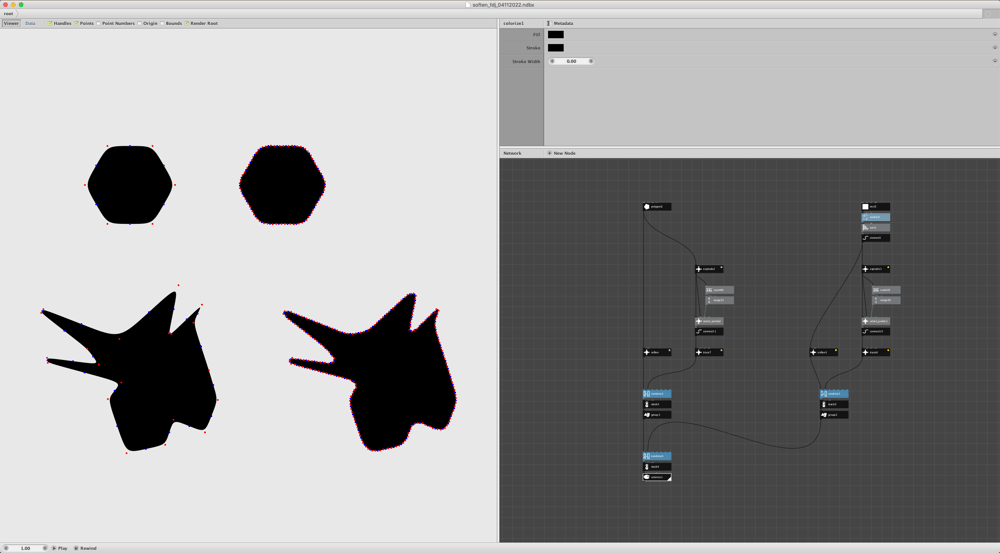Toggle the Render Root checkbox
Image resolution: width=1000 pixels, height=553 pixels.
[187, 24]
